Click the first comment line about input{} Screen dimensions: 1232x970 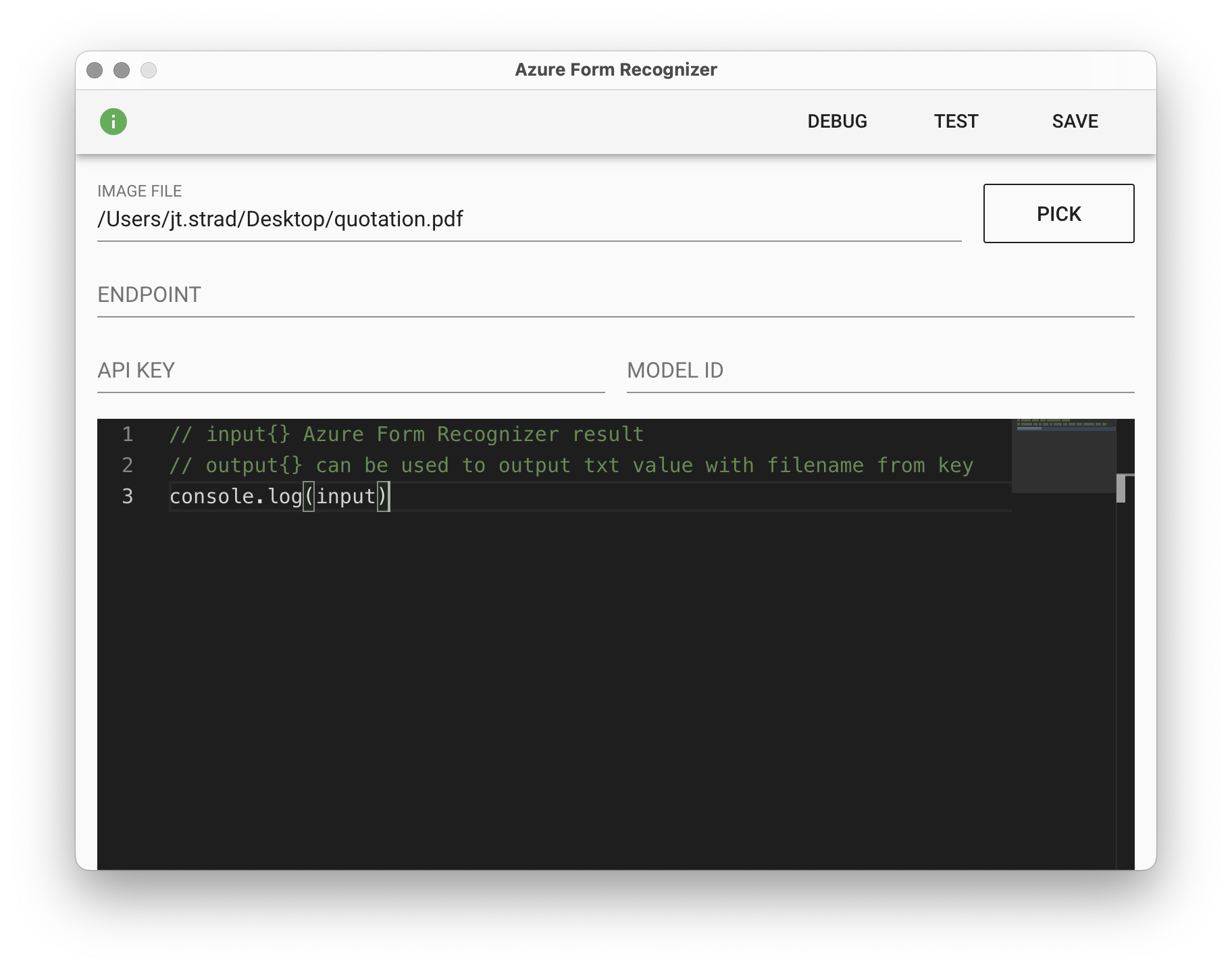406,434
